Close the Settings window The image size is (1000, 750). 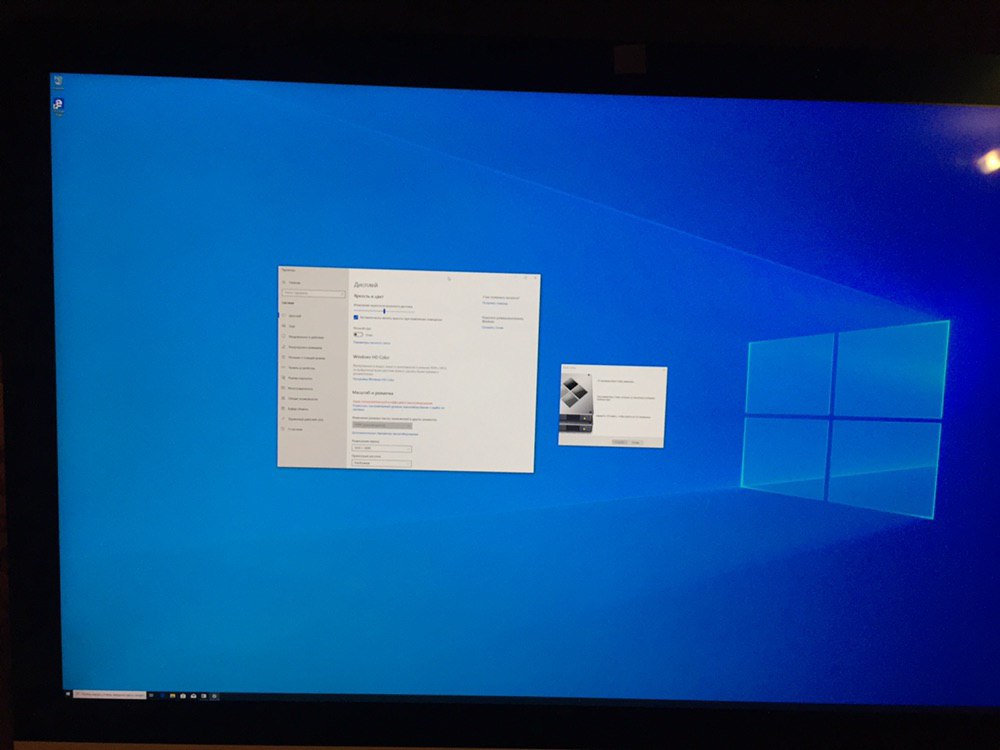click(x=535, y=278)
